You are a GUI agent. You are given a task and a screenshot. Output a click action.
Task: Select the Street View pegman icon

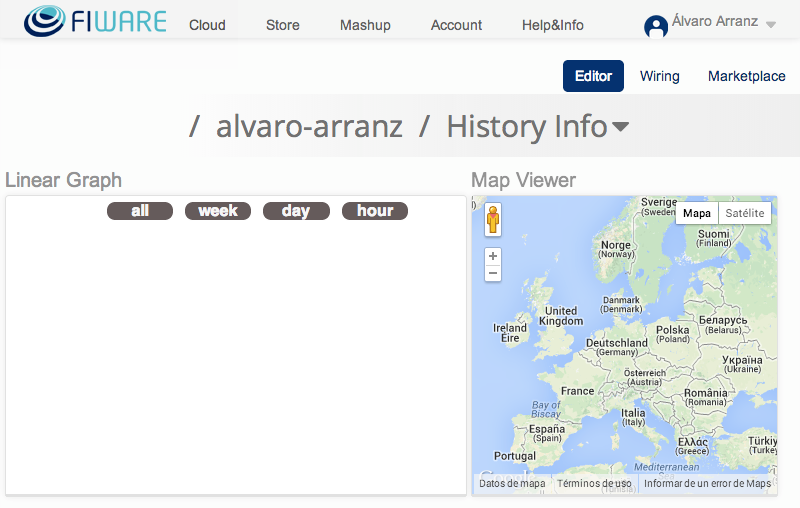coord(493,220)
